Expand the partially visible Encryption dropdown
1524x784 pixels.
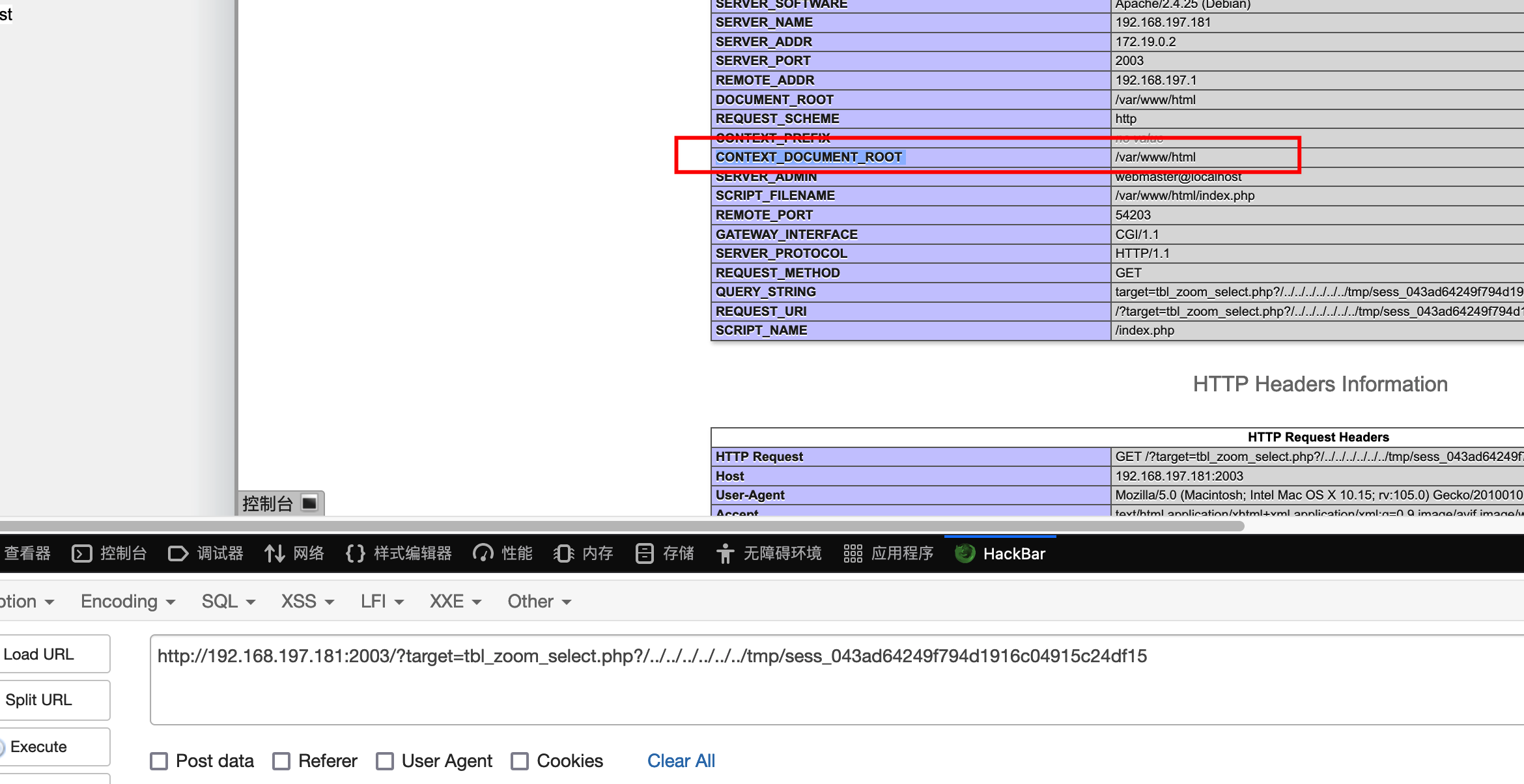[27, 601]
